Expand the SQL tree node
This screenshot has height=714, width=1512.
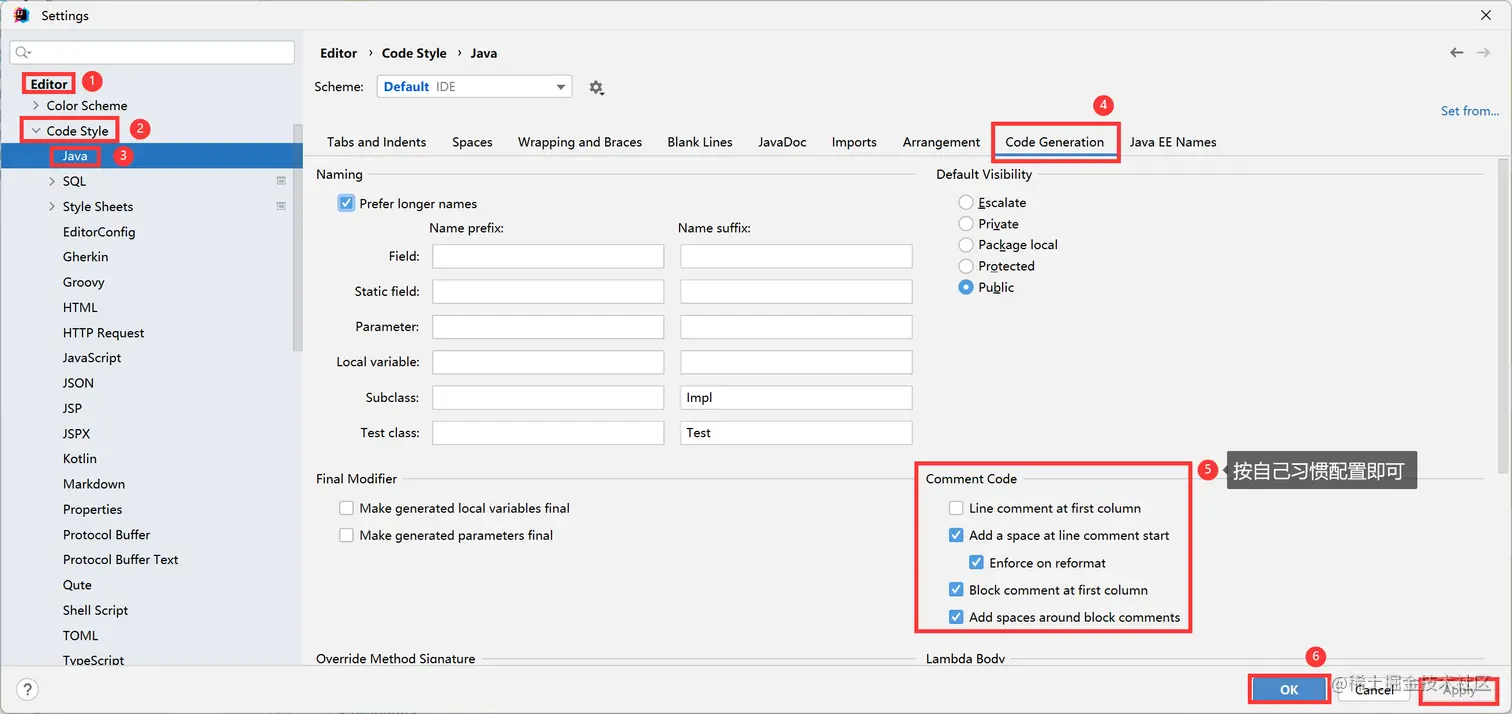coord(52,181)
